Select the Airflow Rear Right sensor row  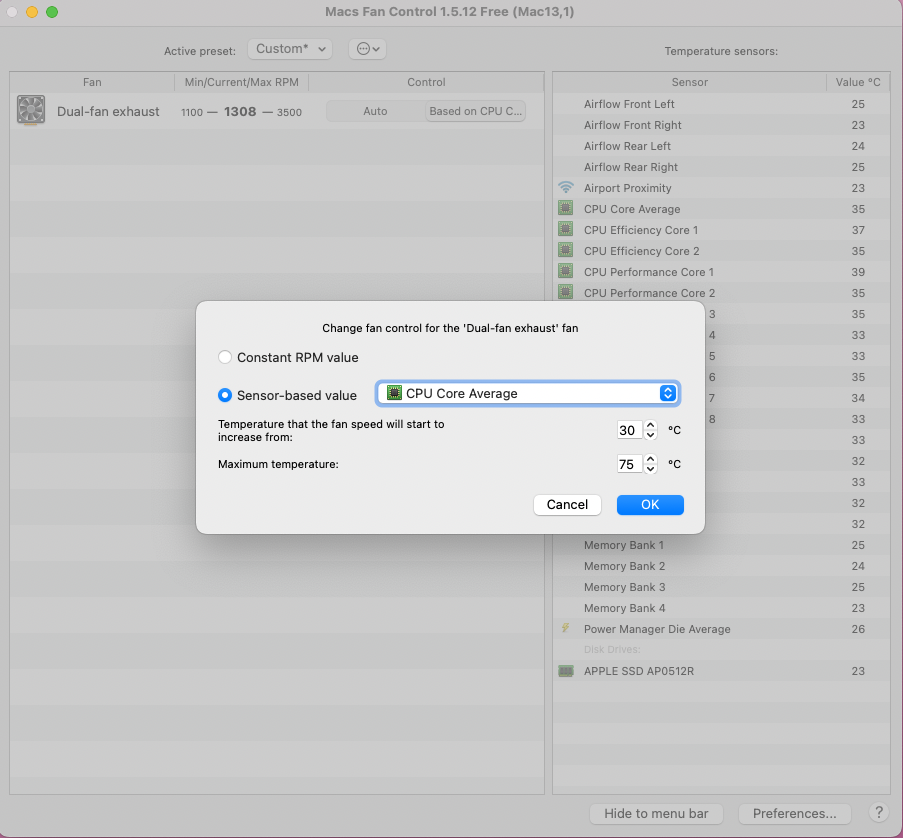pyautogui.click(x=722, y=167)
